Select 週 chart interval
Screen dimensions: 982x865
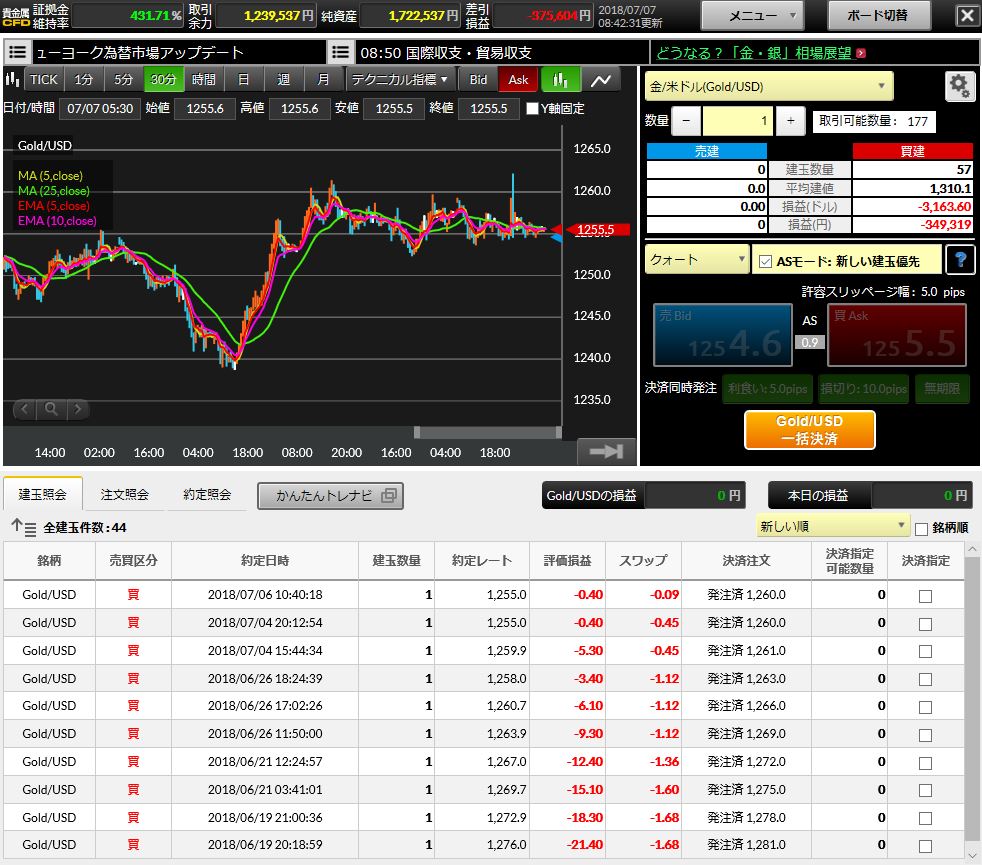pos(284,80)
